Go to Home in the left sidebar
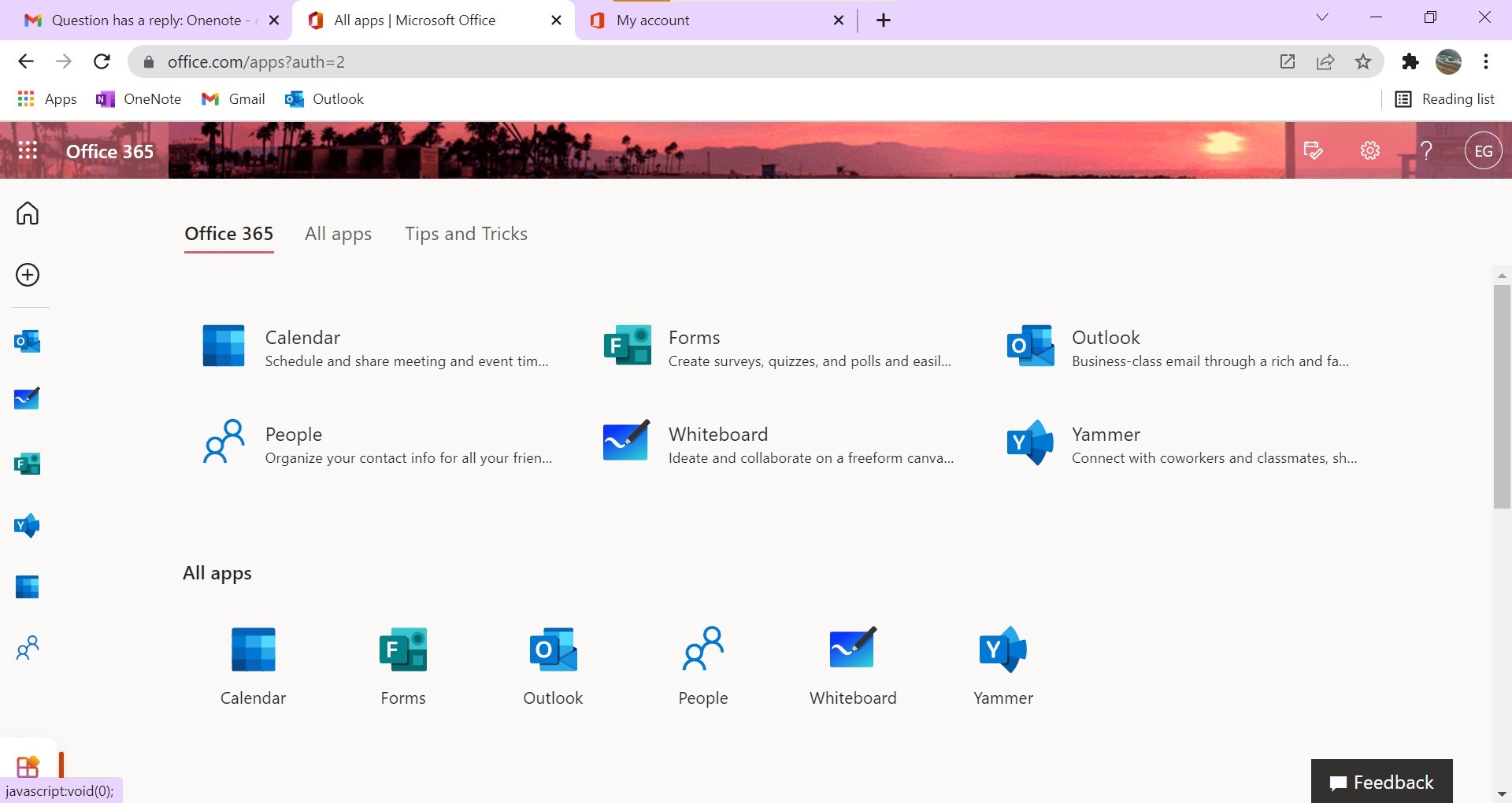 pyautogui.click(x=28, y=213)
